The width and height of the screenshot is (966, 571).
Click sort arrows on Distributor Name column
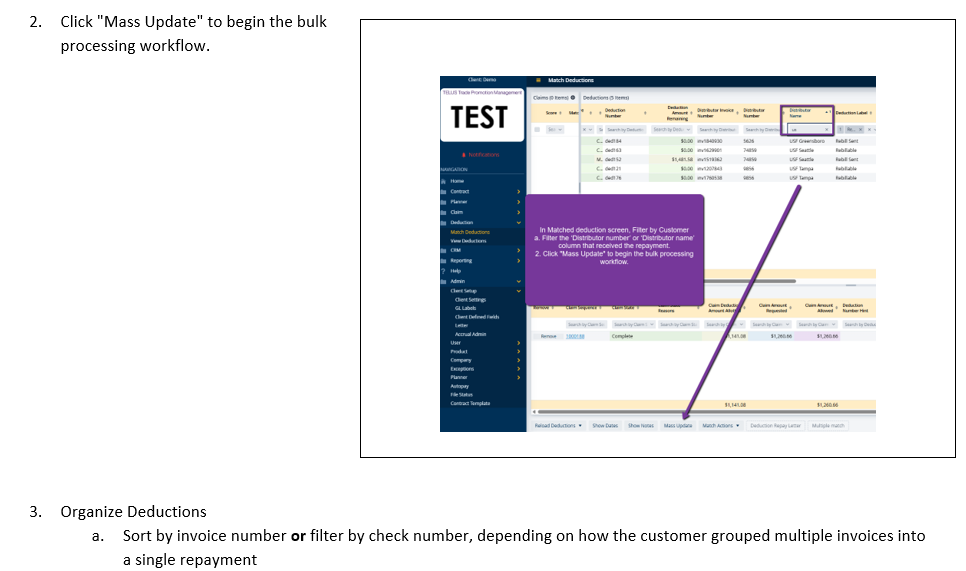828,112
